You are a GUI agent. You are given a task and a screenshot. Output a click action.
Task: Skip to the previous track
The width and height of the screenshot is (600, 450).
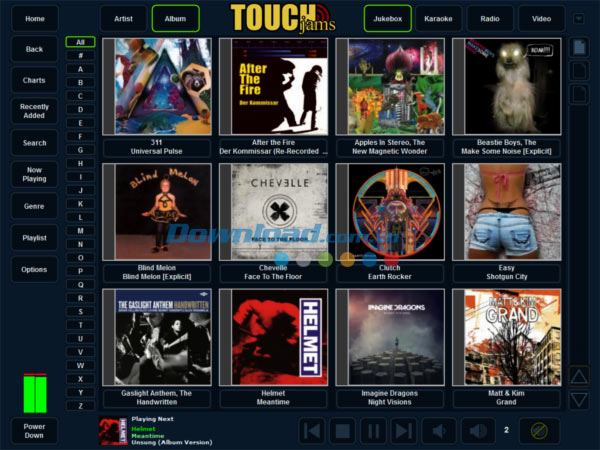313,431
